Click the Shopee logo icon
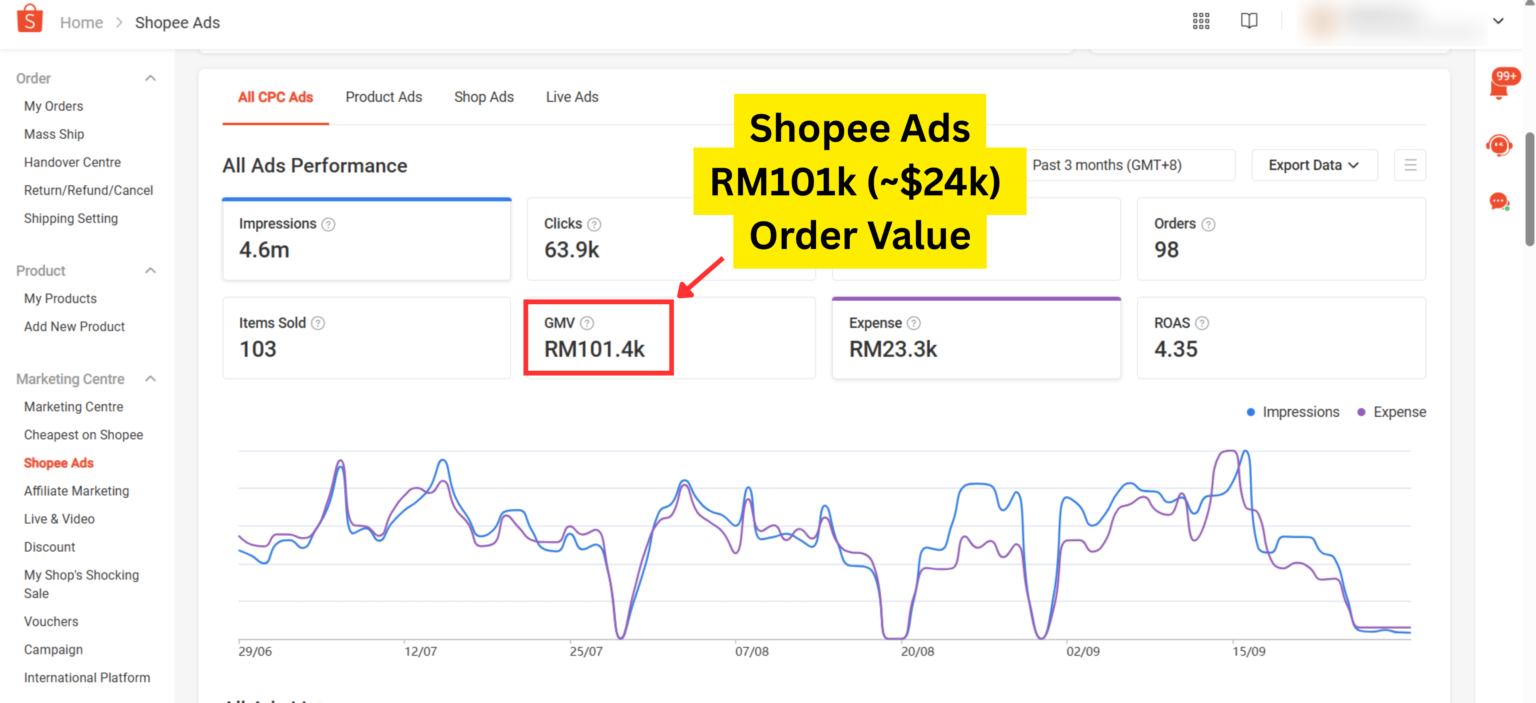 (30, 19)
